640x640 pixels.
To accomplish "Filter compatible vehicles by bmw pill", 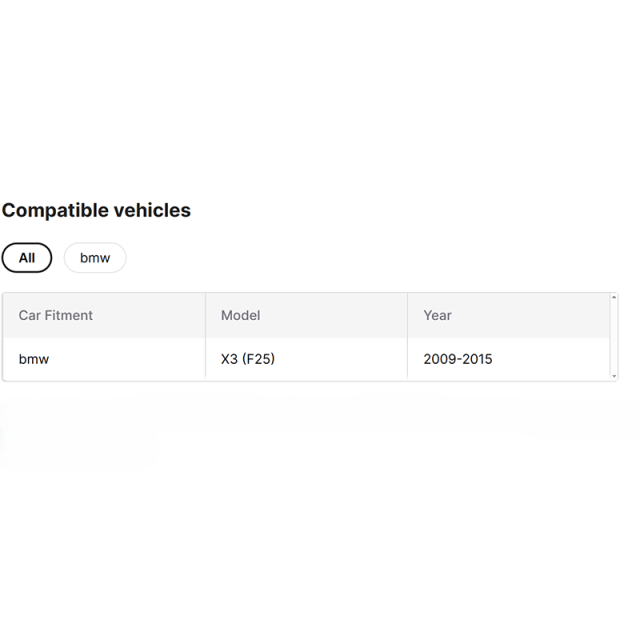I will pos(95,258).
